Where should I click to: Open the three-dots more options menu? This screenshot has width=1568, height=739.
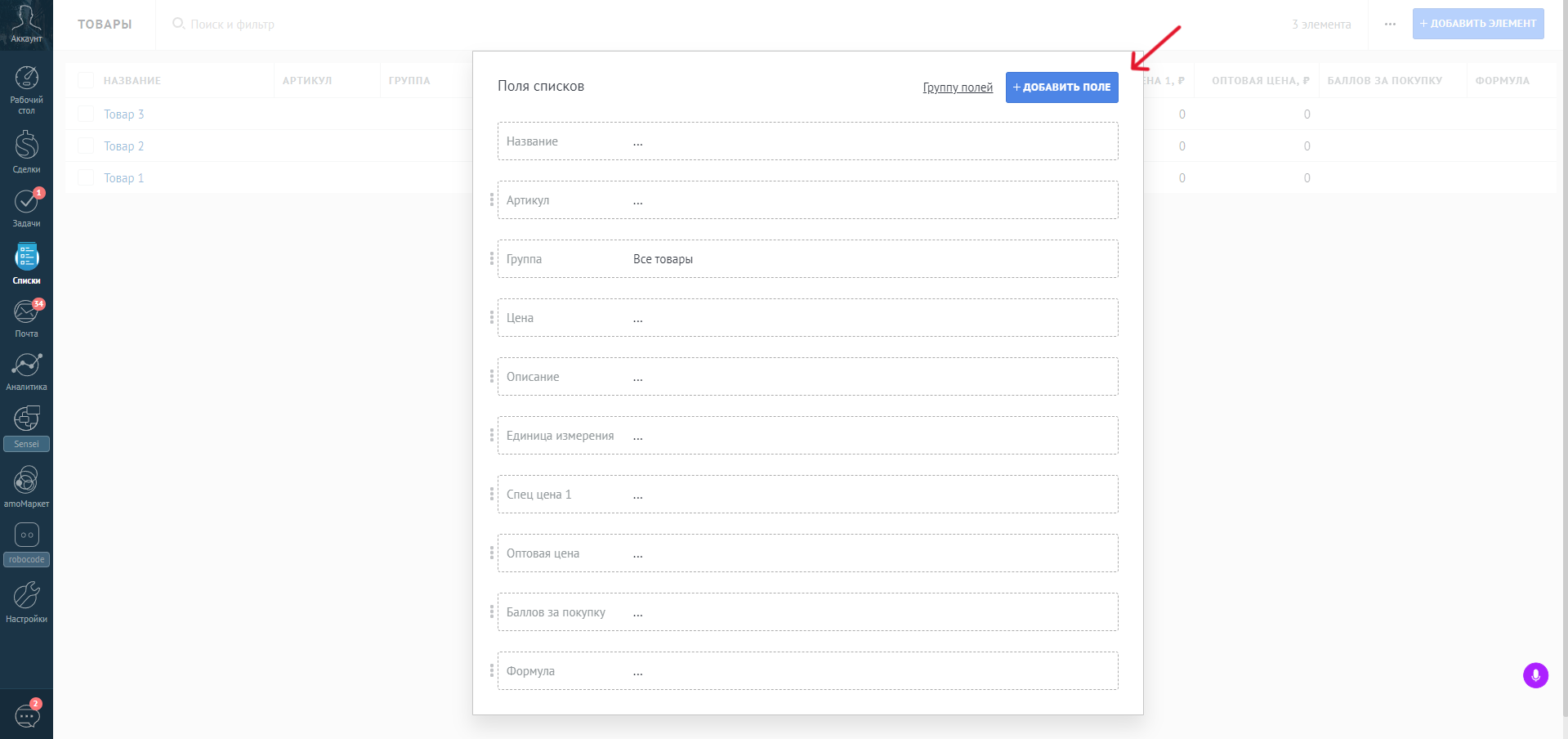click(1390, 25)
